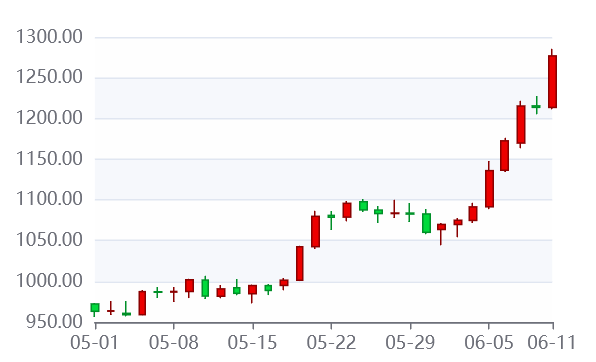596x362 pixels.
Task: Select the green candlestick at 05-01
Action: pyautogui.click(x=95, y=308)
